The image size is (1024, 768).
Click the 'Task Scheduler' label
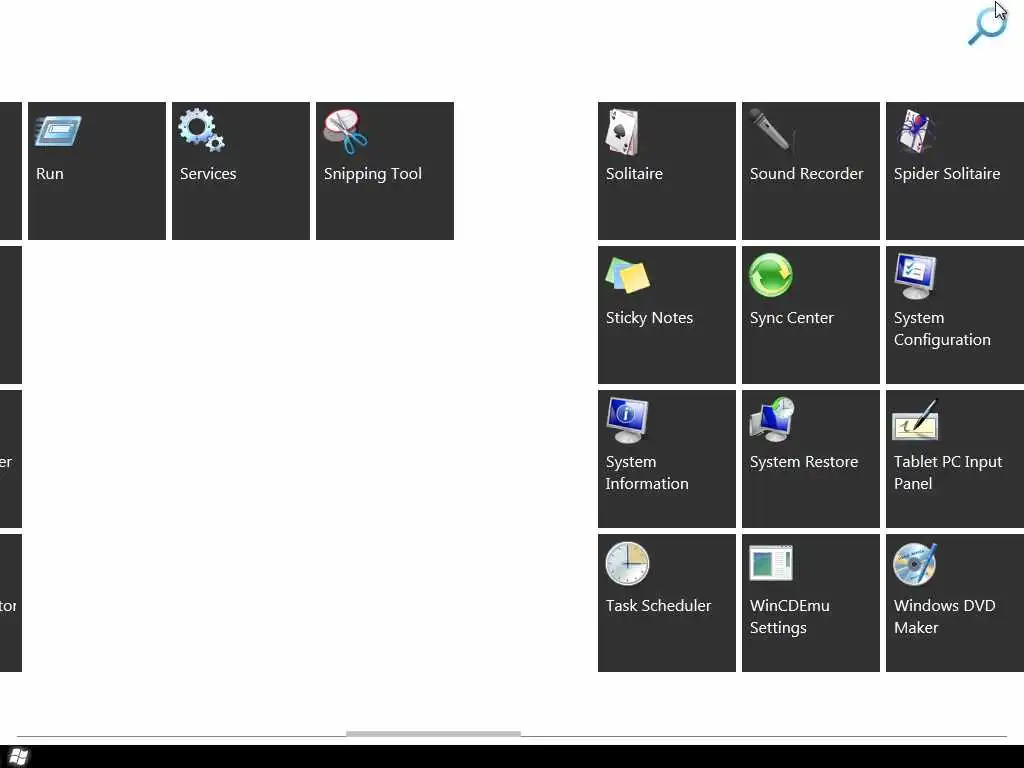tap(658, 605)
